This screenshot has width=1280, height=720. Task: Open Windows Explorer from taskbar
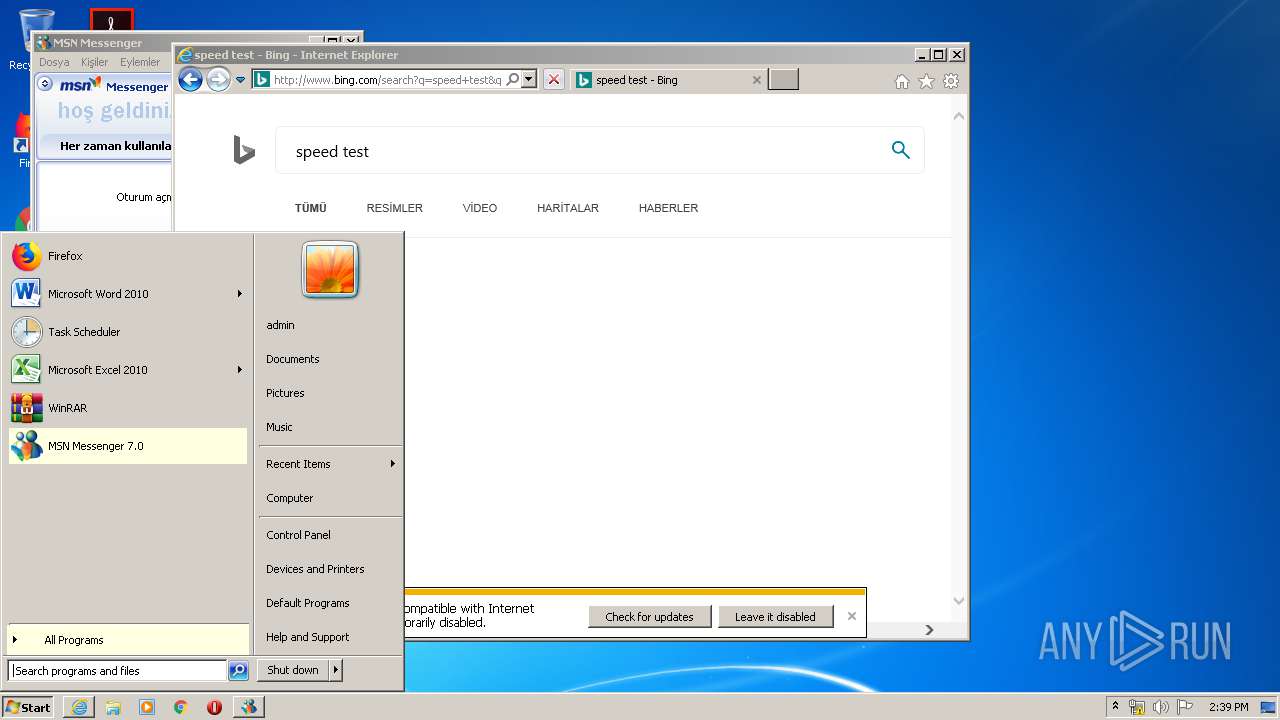pos(113,707)
